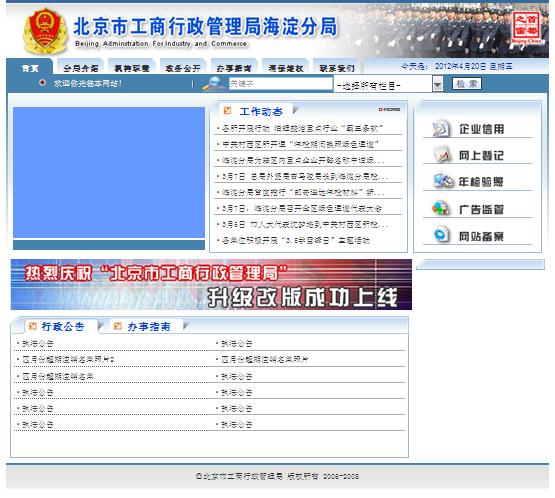Screen dimensions: 555x498
Task: Expand the arrow right of the 行政公告 tab
Action: 101,325
